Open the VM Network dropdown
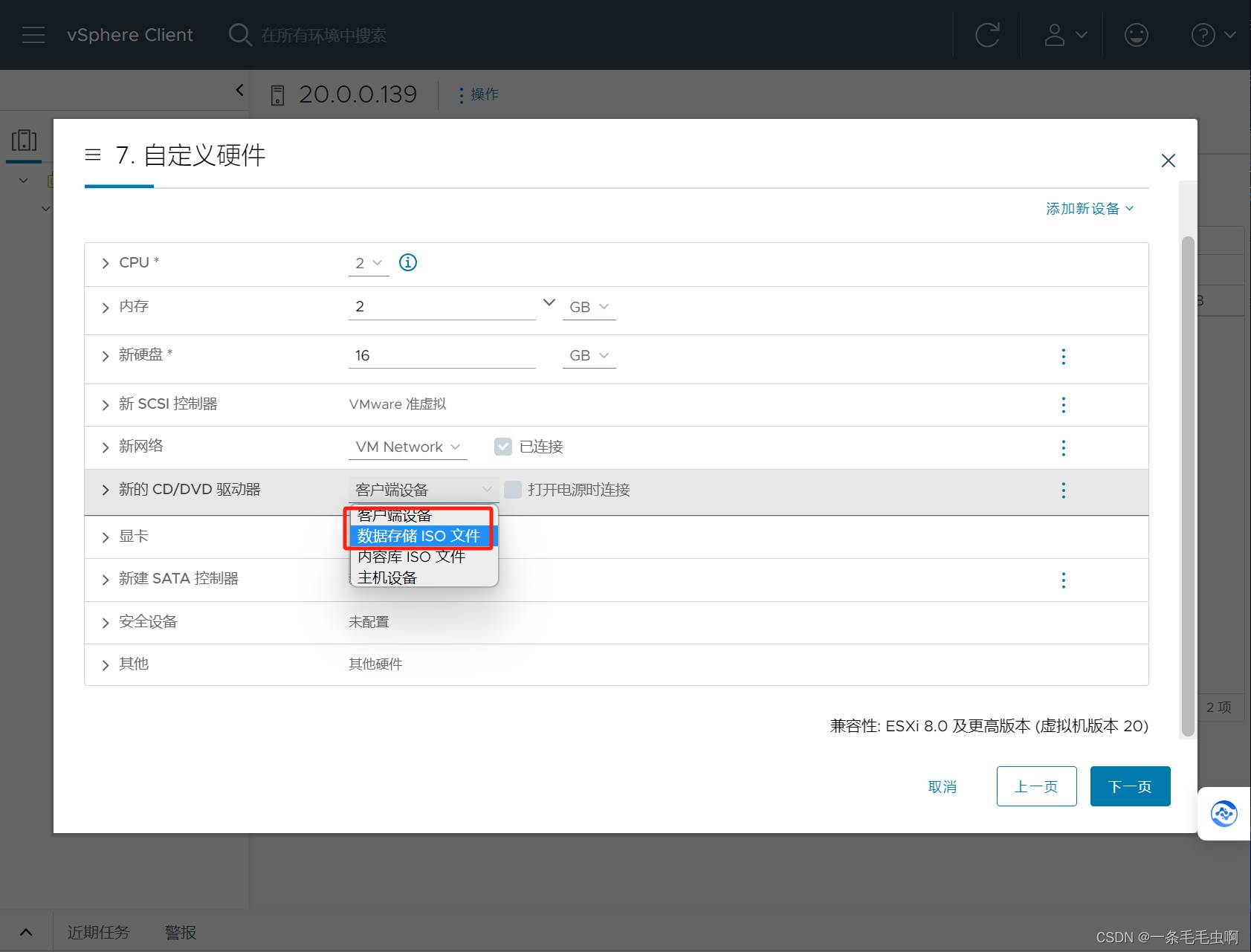Image resolution: width=1251 pixels, height=952 pixels. [407, 447]
